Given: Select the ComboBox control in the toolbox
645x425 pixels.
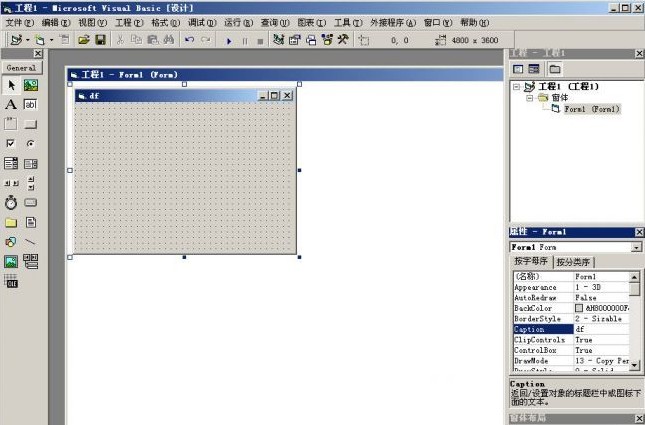Looking at the screenshot, I should point(11,163).
